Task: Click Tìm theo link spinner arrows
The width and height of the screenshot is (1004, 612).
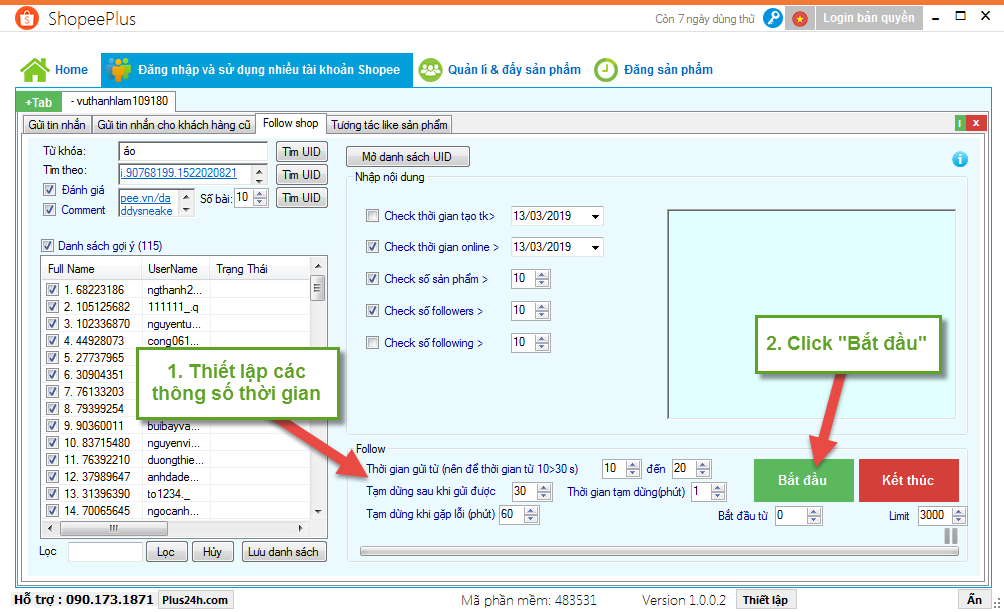Action: point(259,175)
